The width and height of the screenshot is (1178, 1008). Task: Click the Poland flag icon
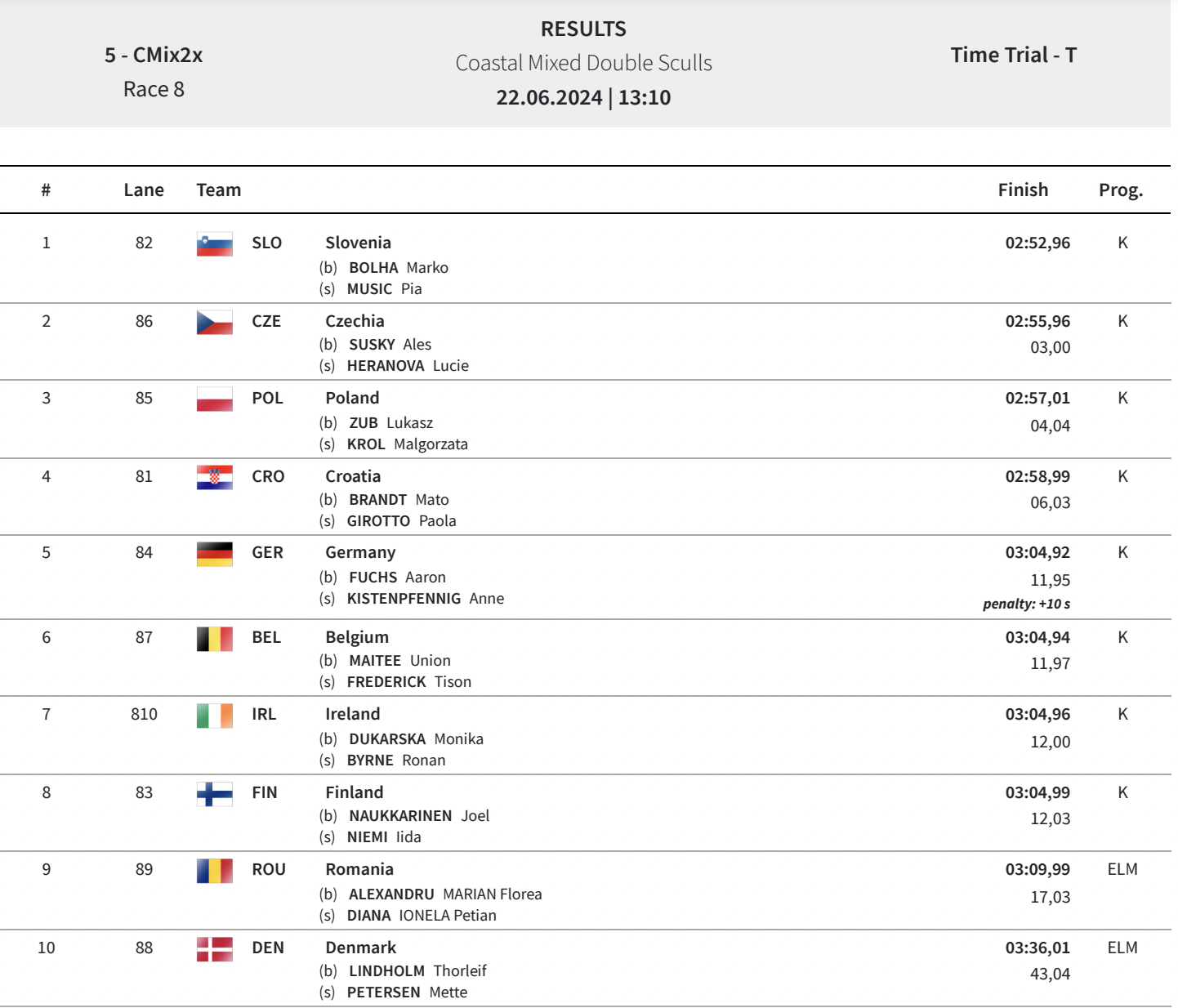click(x=214, y=399)
